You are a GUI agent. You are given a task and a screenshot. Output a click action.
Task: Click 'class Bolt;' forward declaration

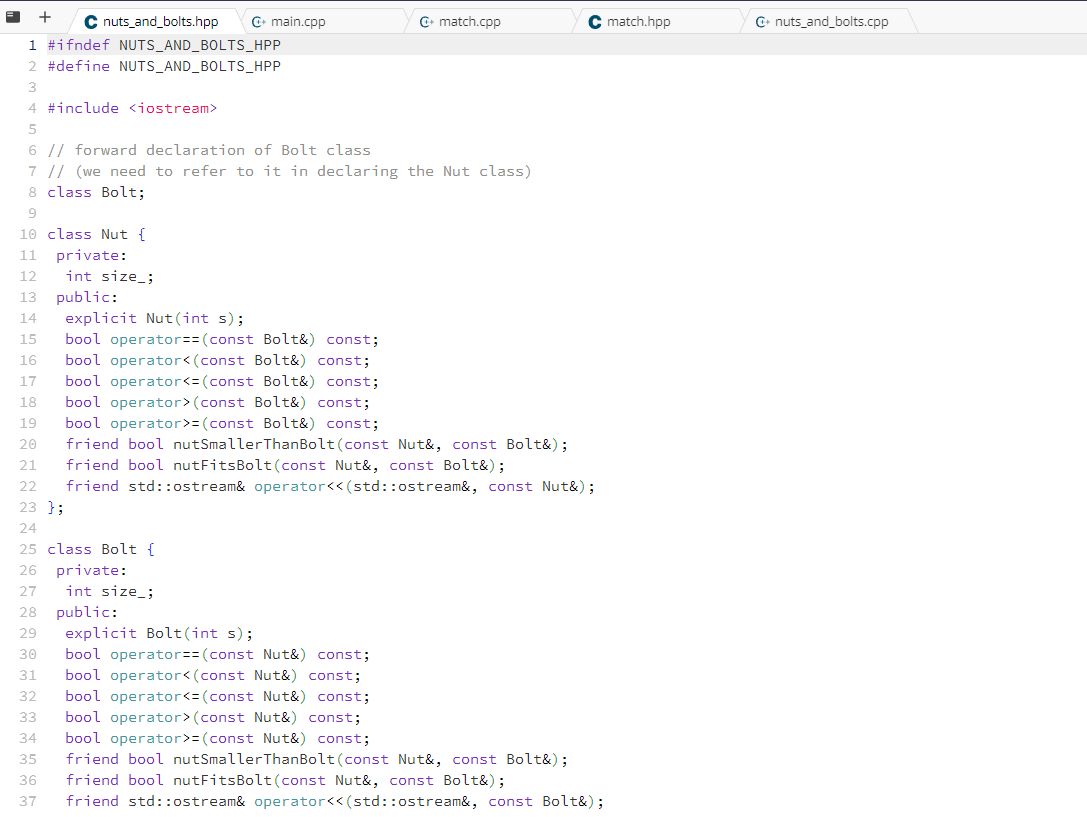point(96,193)
